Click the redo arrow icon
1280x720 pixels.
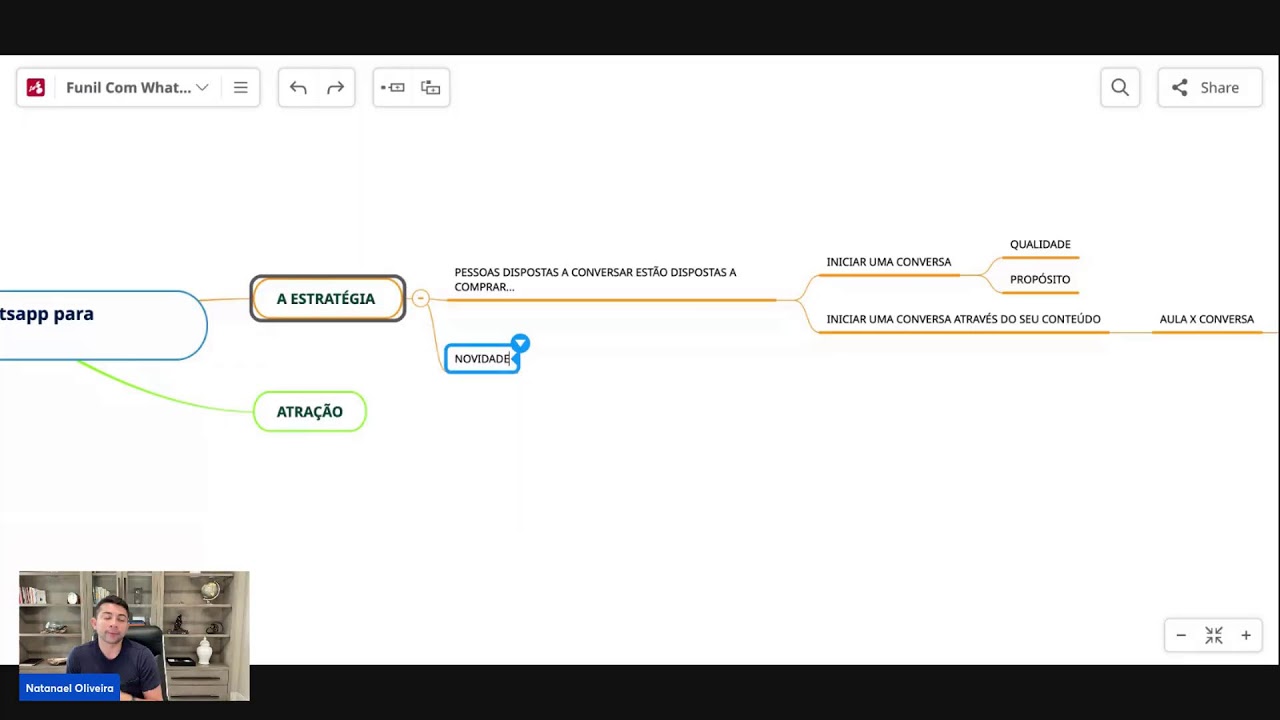[335, 88]
